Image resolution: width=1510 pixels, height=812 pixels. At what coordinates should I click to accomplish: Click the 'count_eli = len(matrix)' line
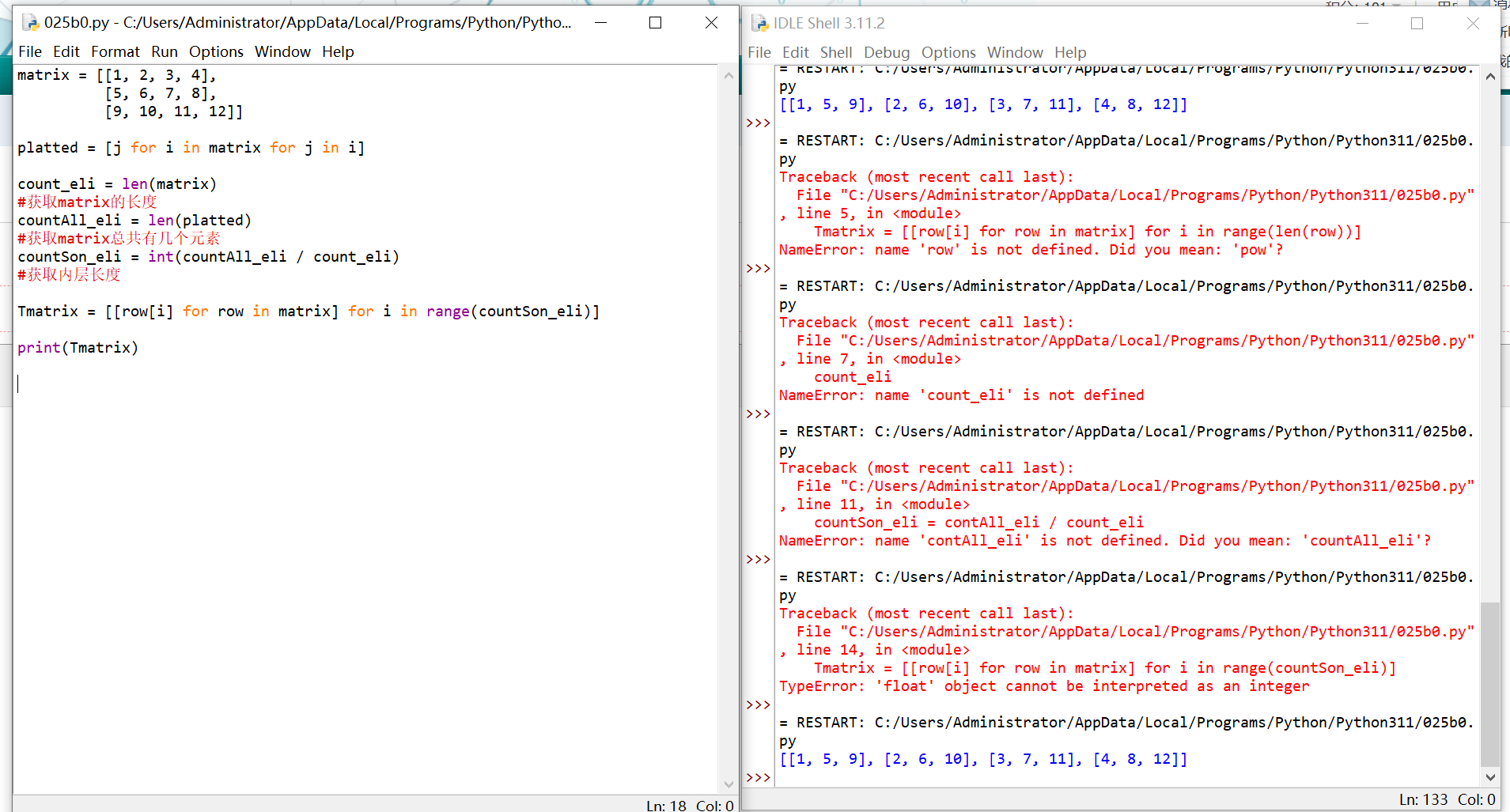[x=116, y=183]
